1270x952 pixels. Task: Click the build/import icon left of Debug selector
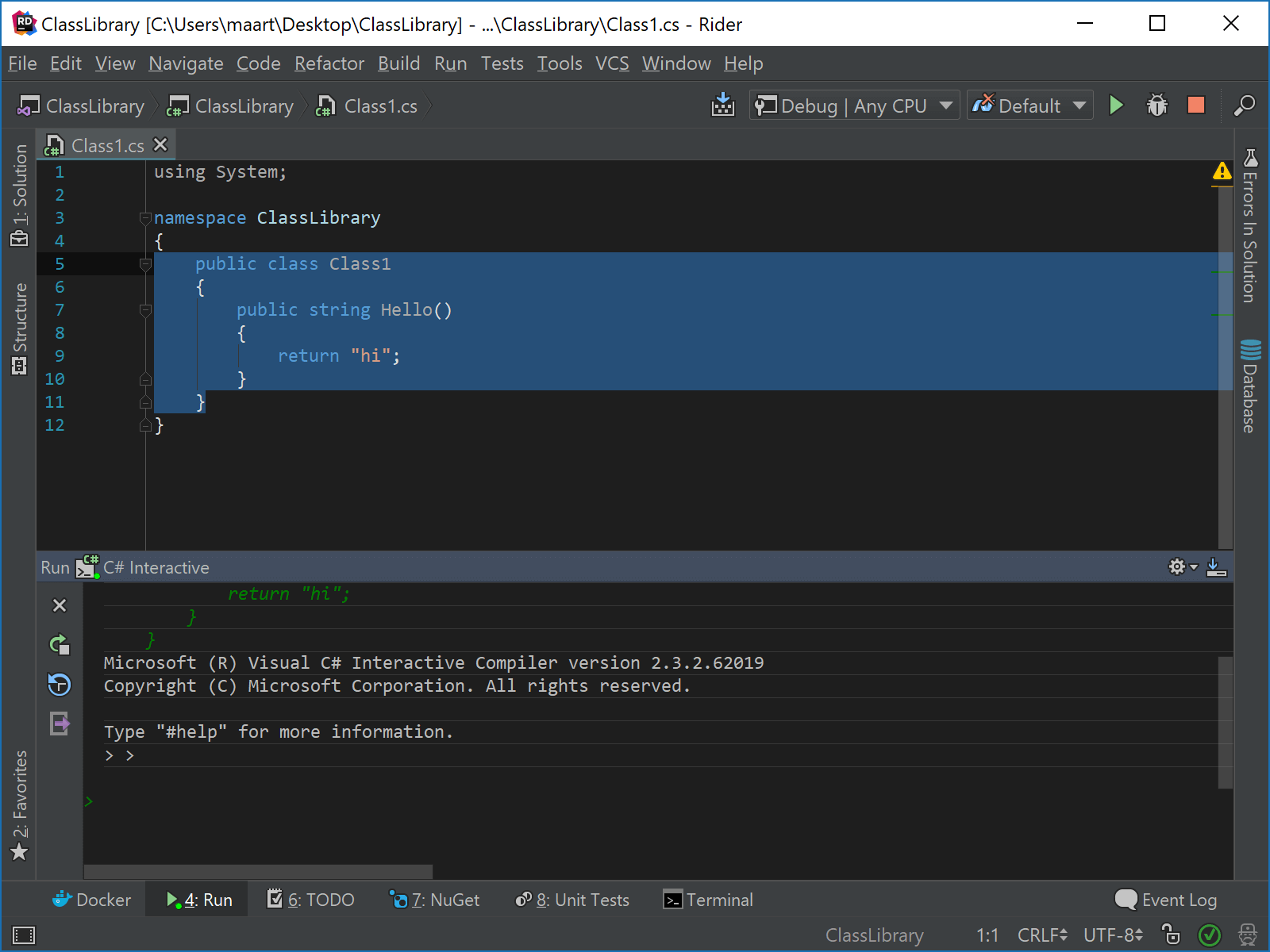point(722,105)
